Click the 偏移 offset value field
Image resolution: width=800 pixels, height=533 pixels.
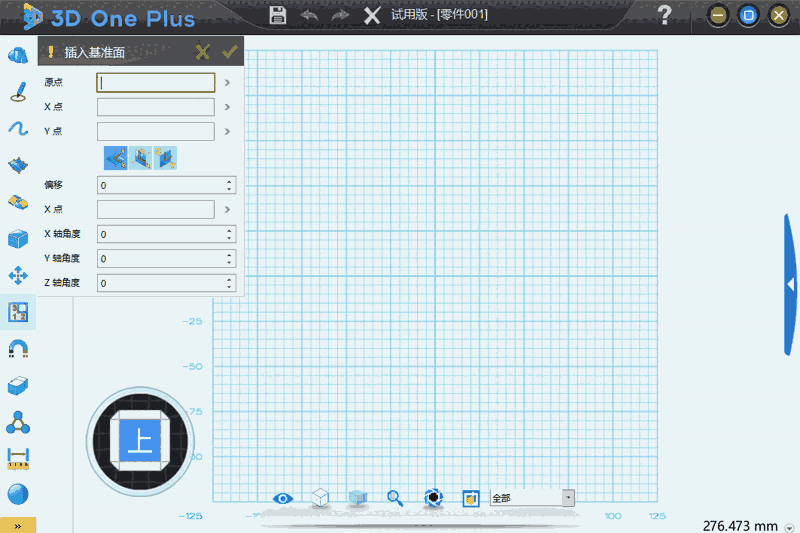click(x=161, y=185)
